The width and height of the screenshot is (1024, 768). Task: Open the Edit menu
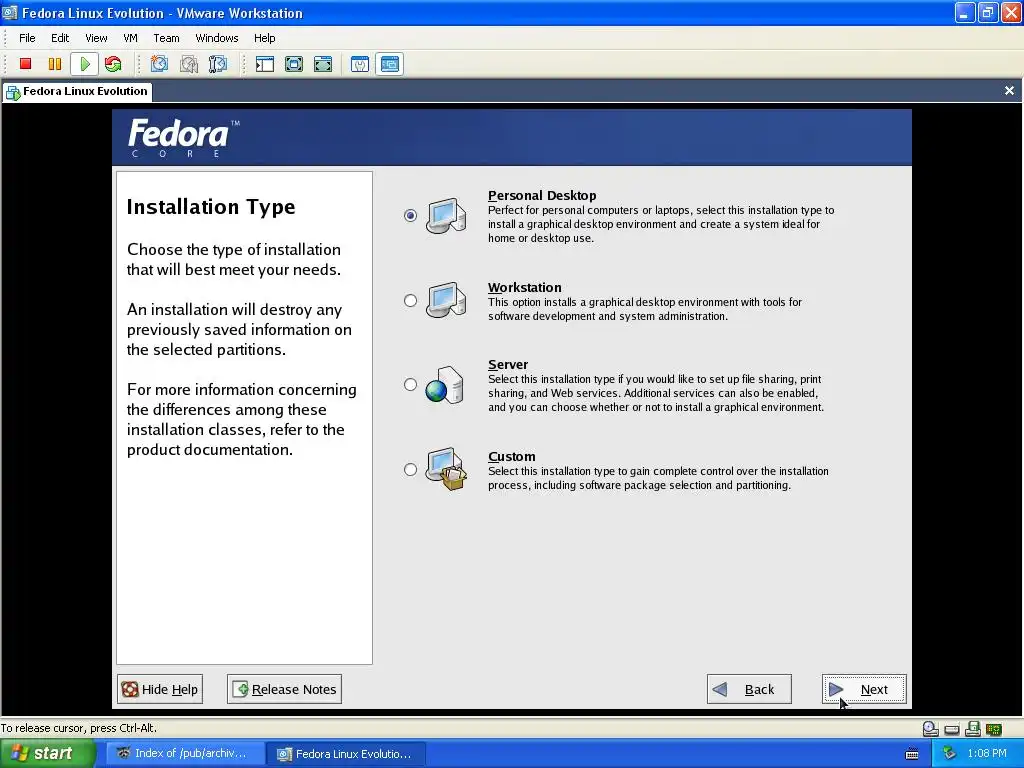(x=60, y=38)
